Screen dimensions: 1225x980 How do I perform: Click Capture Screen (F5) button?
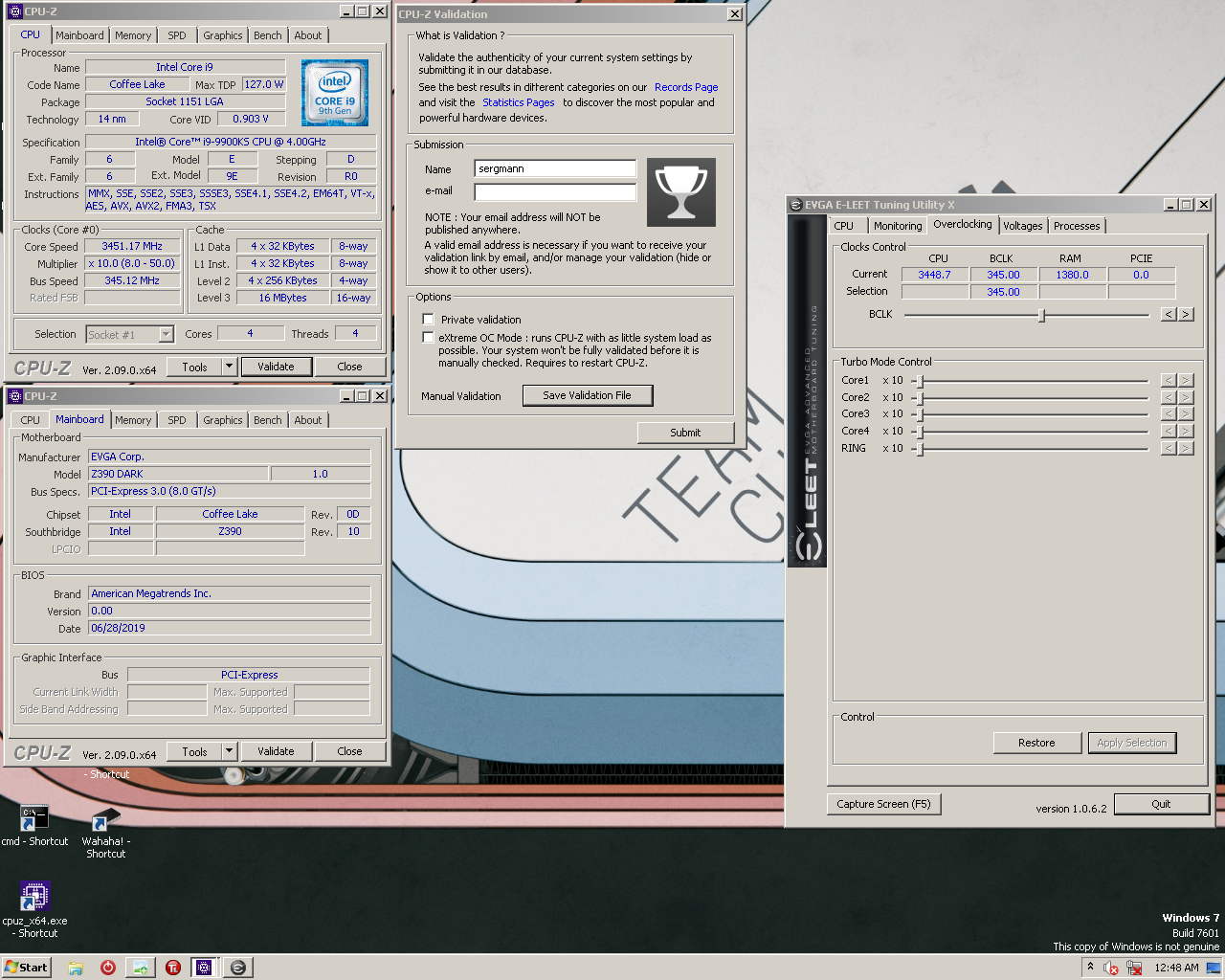(883, 804)
